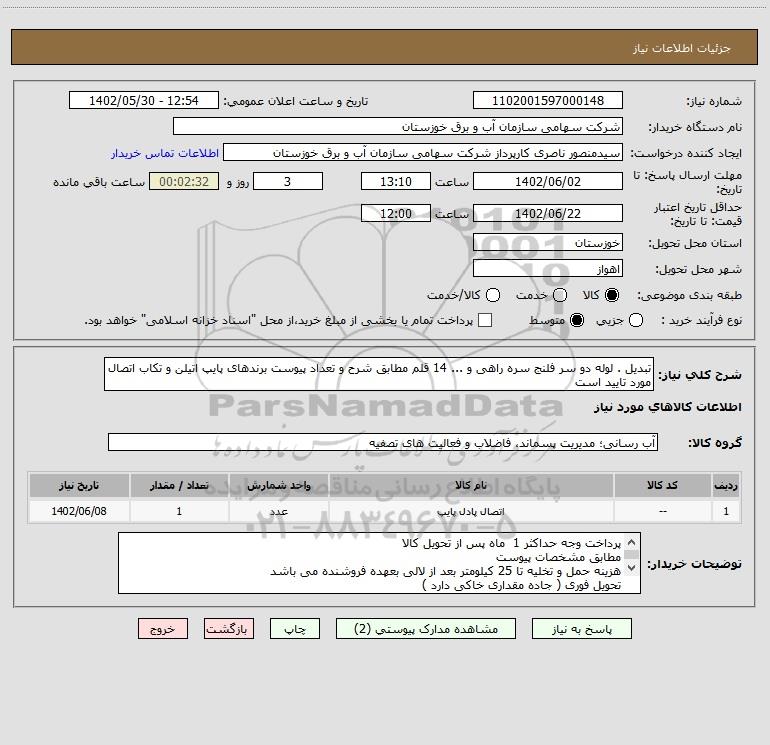Click the validity time field 12:00

pos(396,213)
